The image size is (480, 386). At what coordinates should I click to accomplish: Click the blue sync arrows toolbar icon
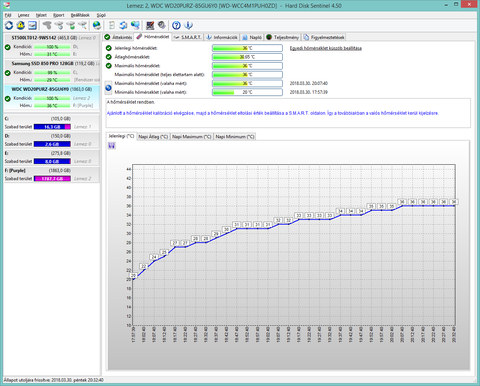pyautogui.click(x=123, y=25)
